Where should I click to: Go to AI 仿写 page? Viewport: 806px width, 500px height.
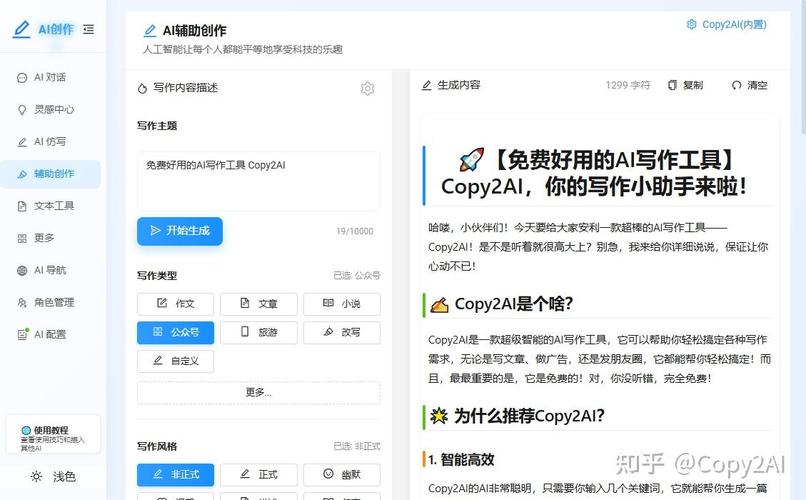click(50, 142)
